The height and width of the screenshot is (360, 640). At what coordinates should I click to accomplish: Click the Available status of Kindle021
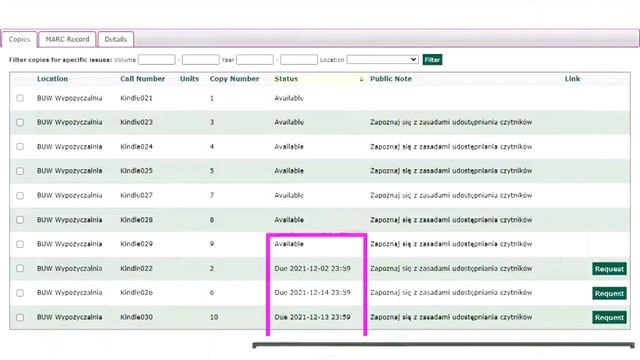(289, 98)
